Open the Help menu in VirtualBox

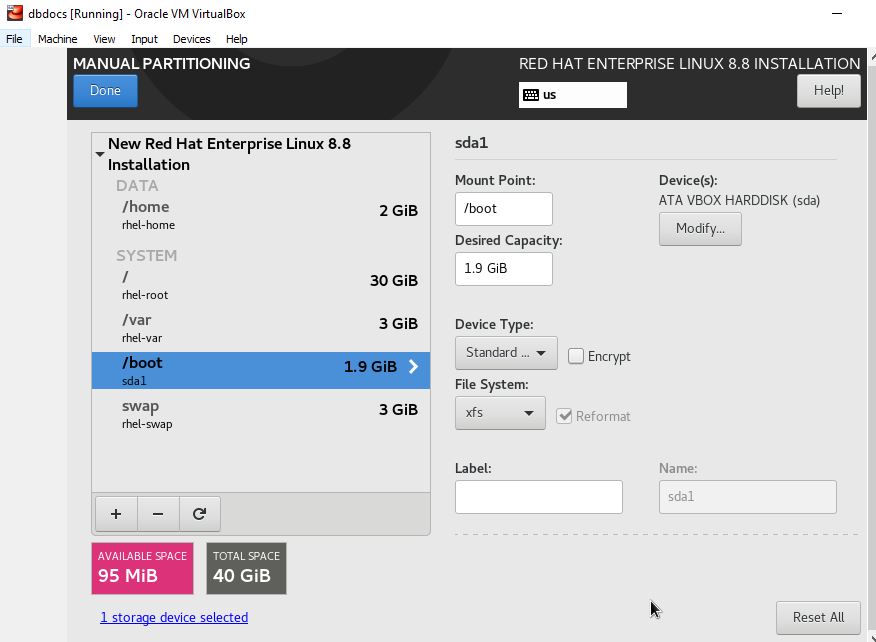(236, 39)
